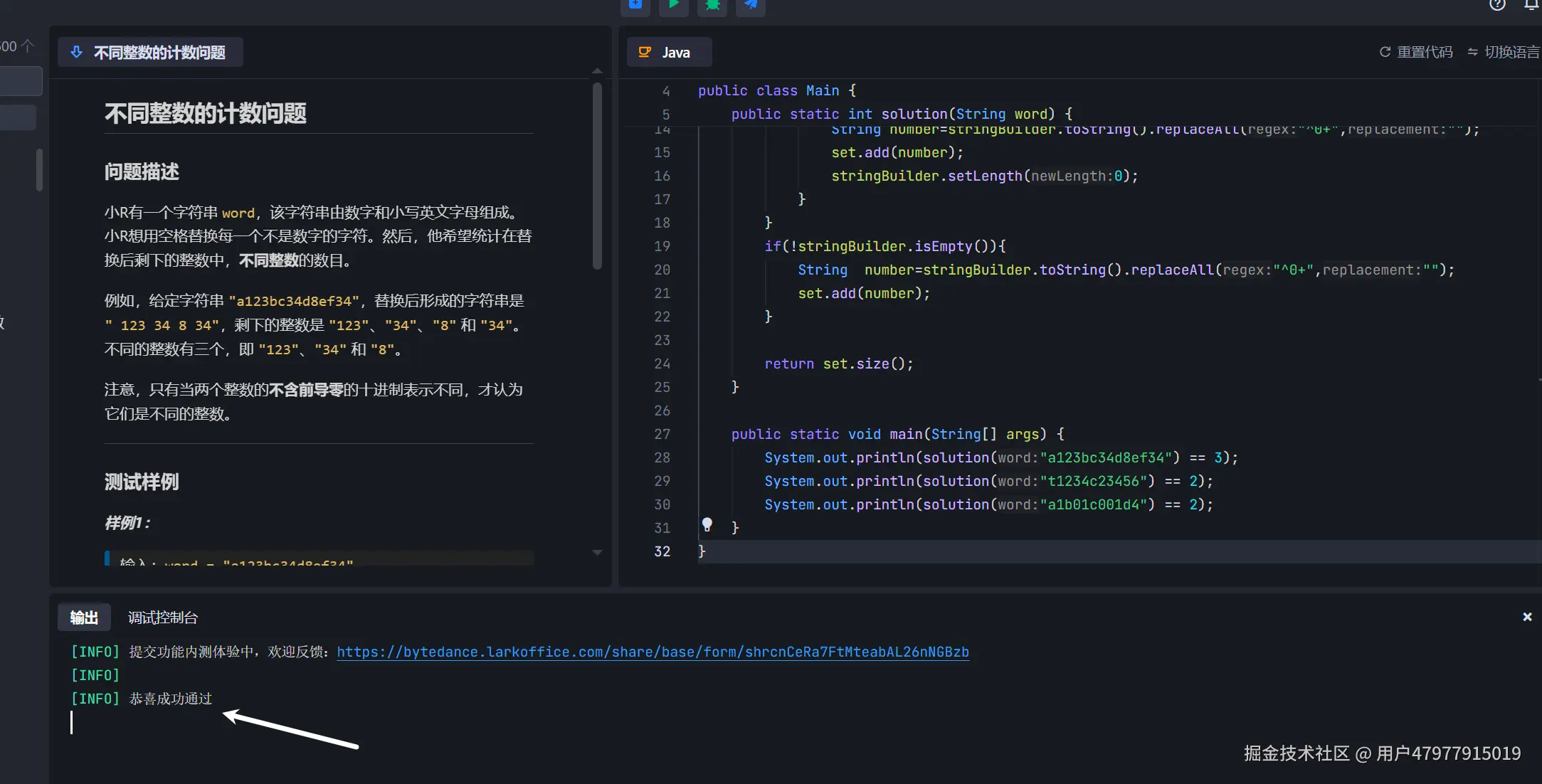The width and height of the screenshot is (1542, 784).
Task: Place cursor on return set.size() line
Action: click(838, 364)
